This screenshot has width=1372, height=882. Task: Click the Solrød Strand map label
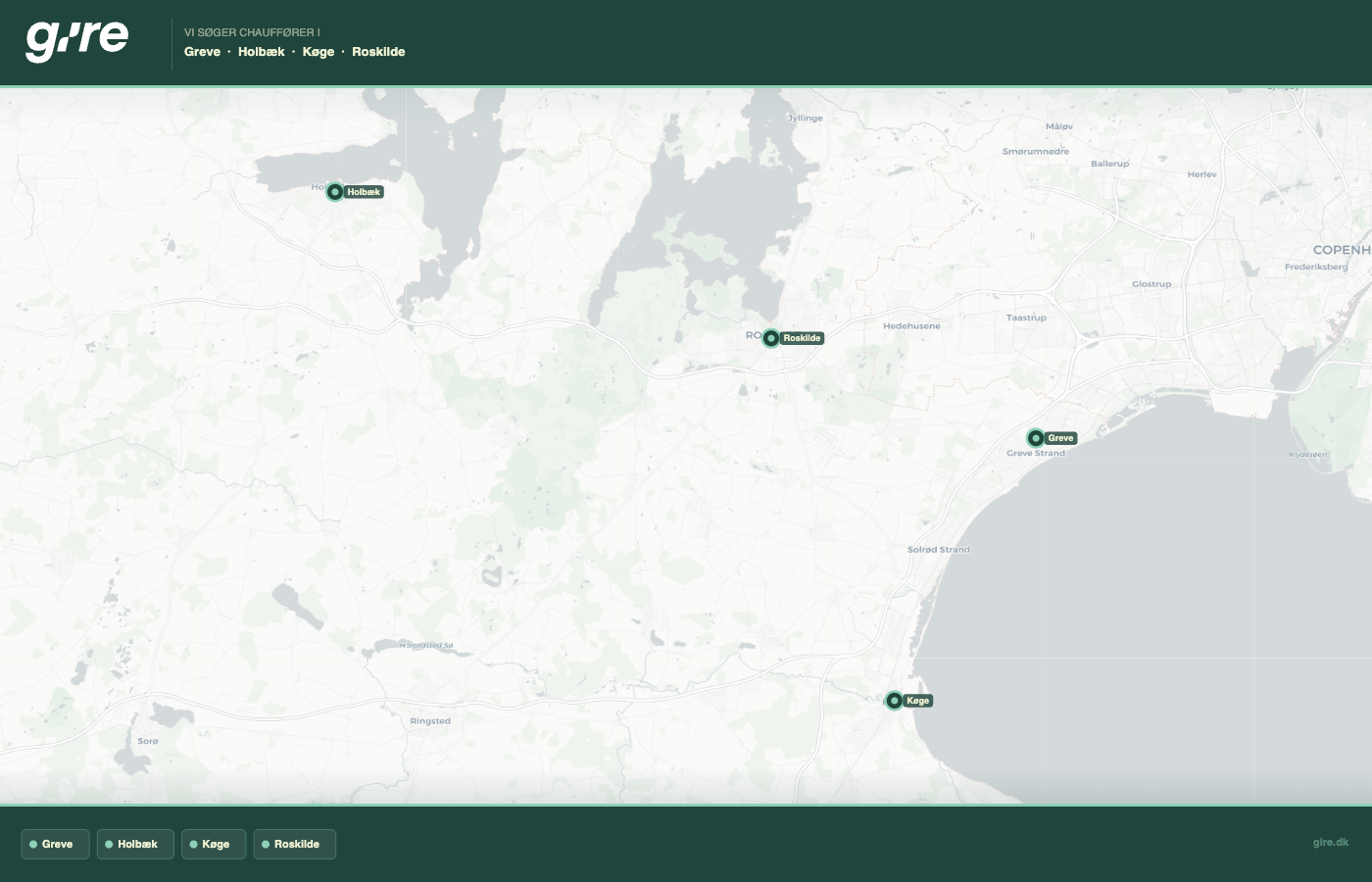[938, 550]
